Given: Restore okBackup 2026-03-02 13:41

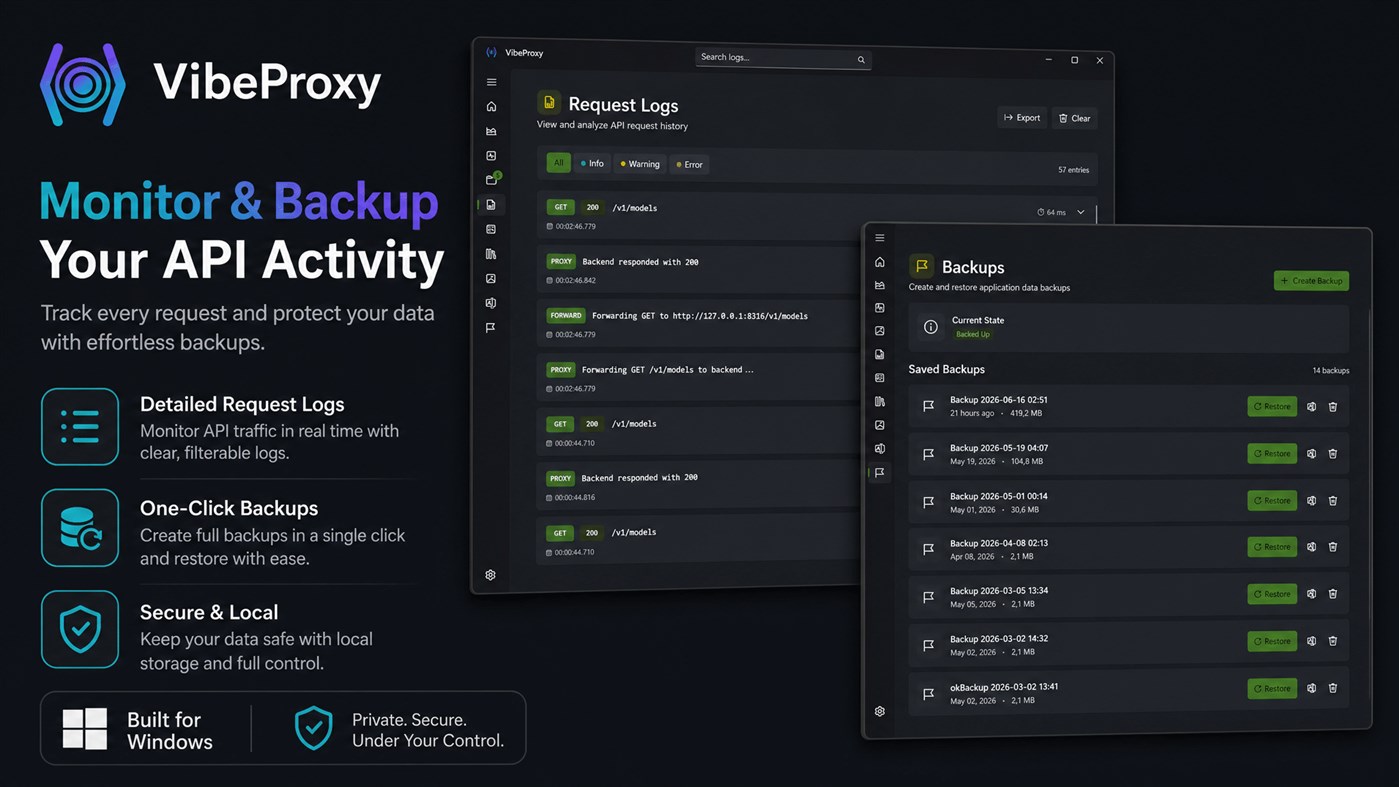Looking at the screenshot, I should pos(1272,688).
